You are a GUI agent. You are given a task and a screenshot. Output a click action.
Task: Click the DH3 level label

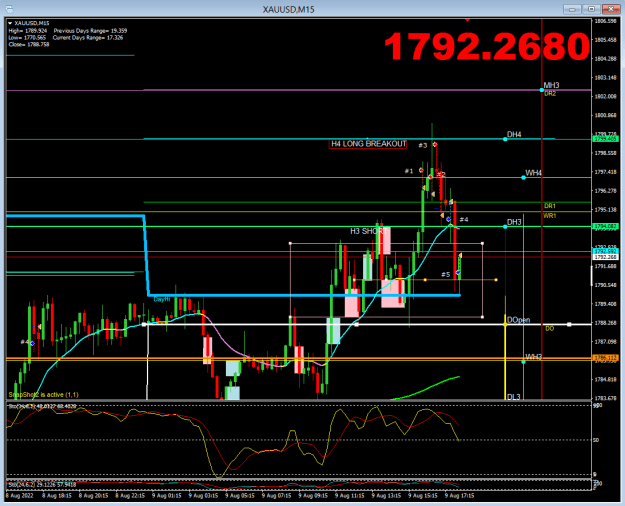click(514, 222)
